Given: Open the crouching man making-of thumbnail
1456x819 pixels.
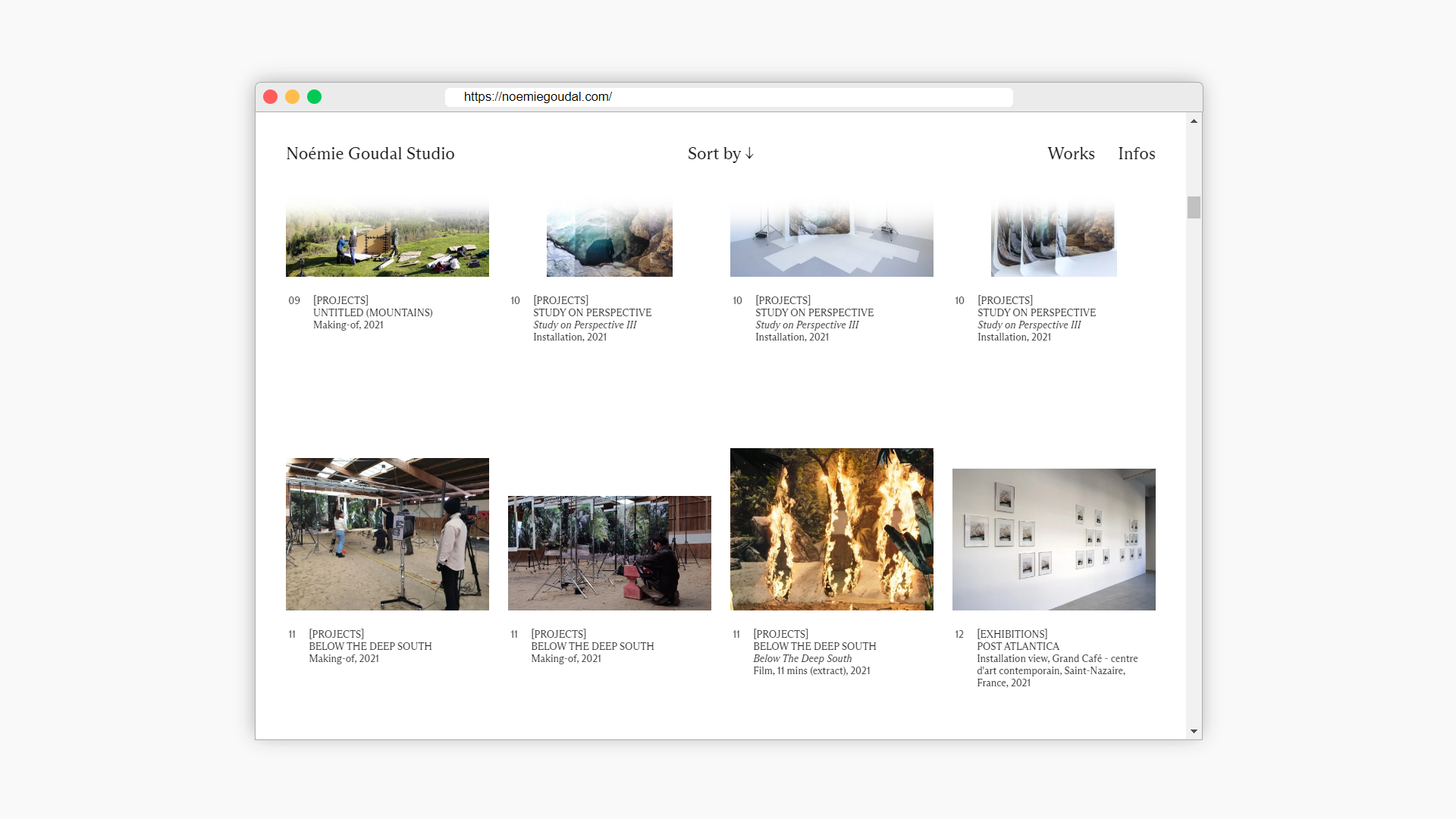Looking at the screenshot, I should pyautogui.click(x=609, y=553).
